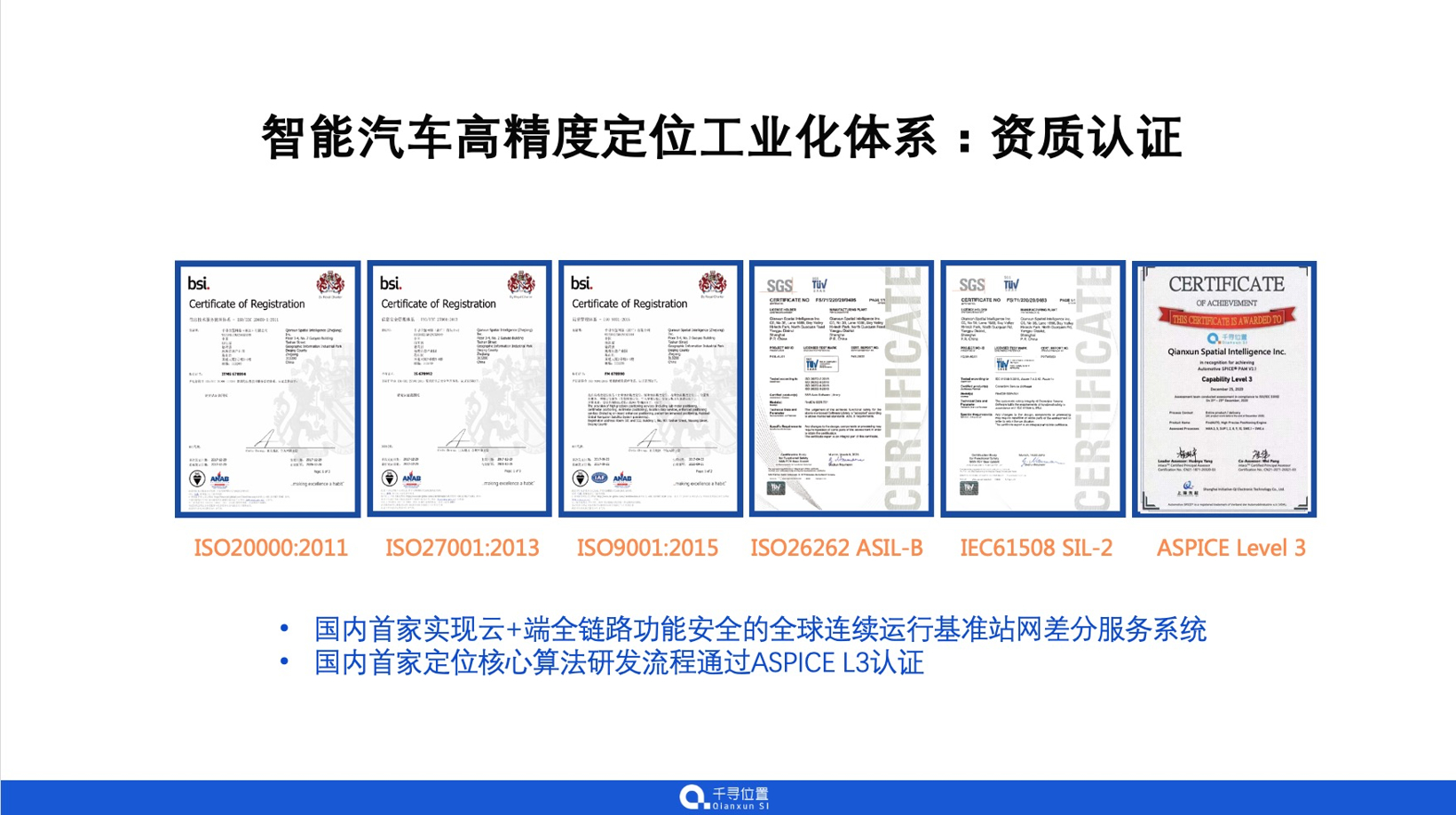Open the ISO26262 ASIL-B SGS certificate image
The height and width of the screenshot is (815, 1456).
click(842, 389)
